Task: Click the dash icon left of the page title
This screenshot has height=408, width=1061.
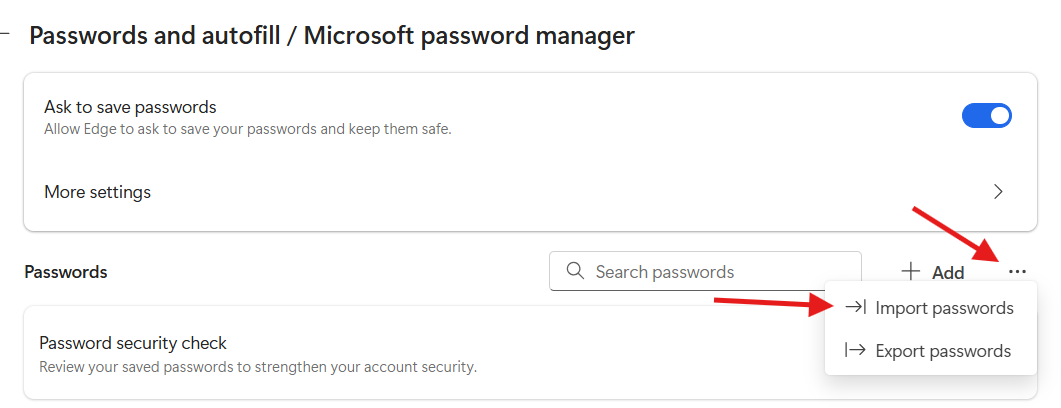Action: (5, 35)
